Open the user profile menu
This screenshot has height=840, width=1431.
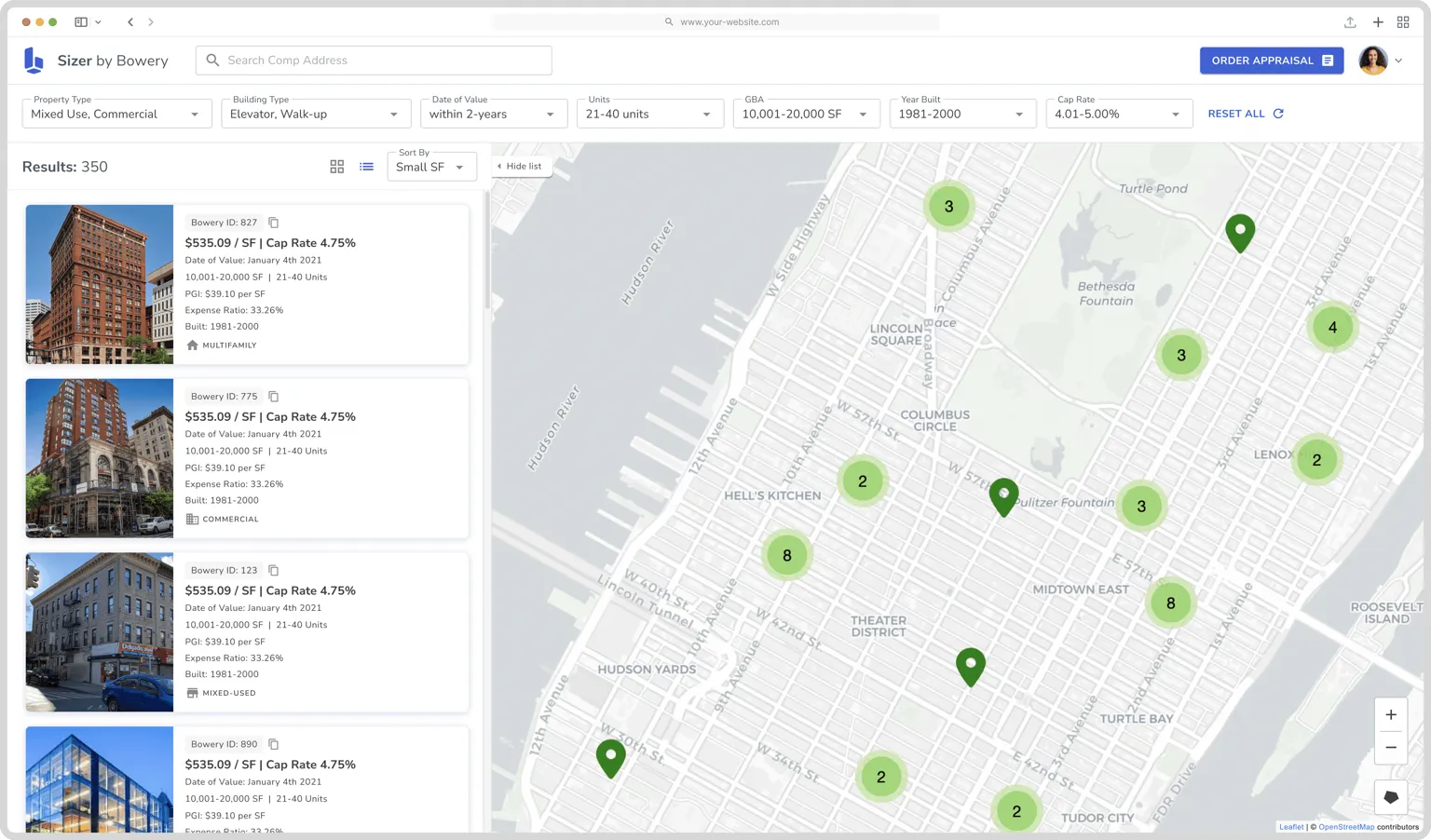tap(1382, 61)
